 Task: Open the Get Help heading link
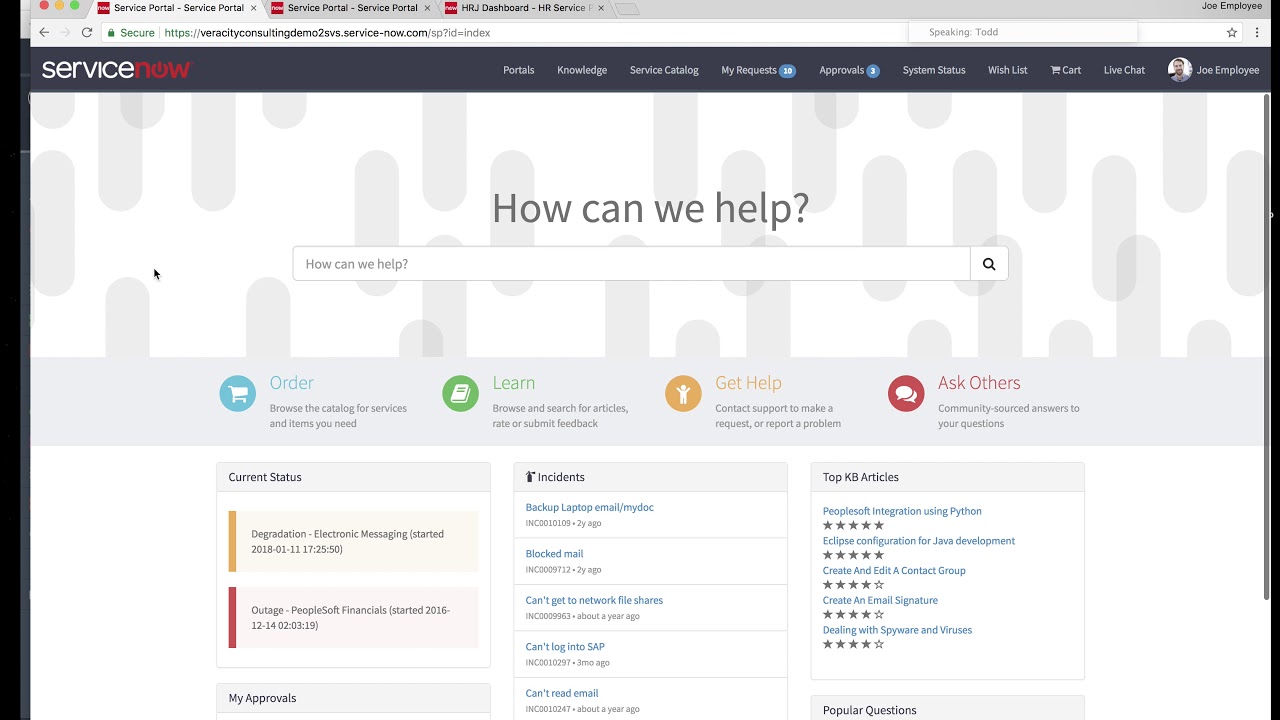coord(748,383)
